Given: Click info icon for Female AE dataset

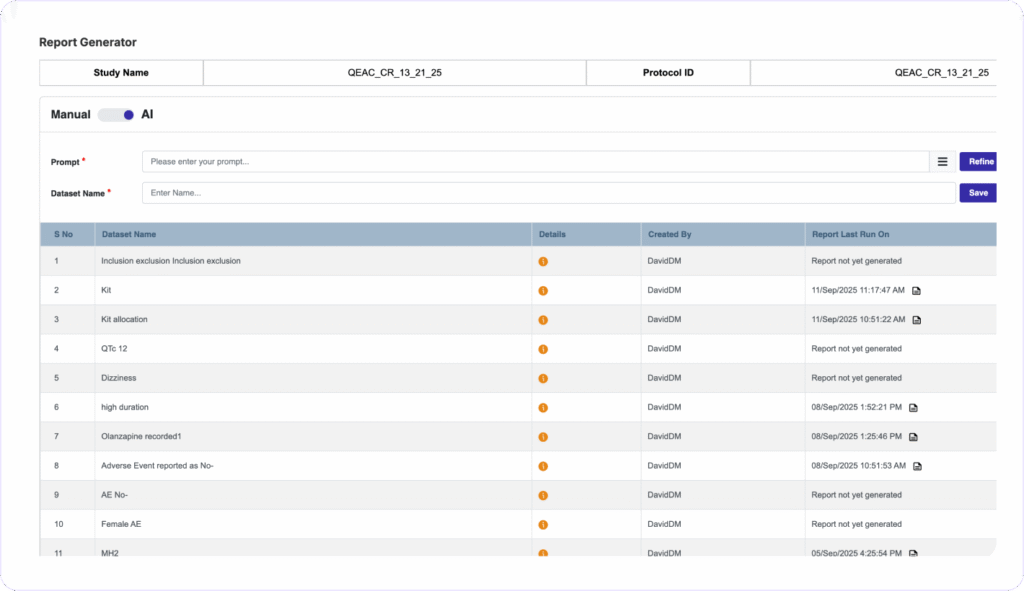Looking at the screenshot, I should pyautogui.click(x=543, y=525).
